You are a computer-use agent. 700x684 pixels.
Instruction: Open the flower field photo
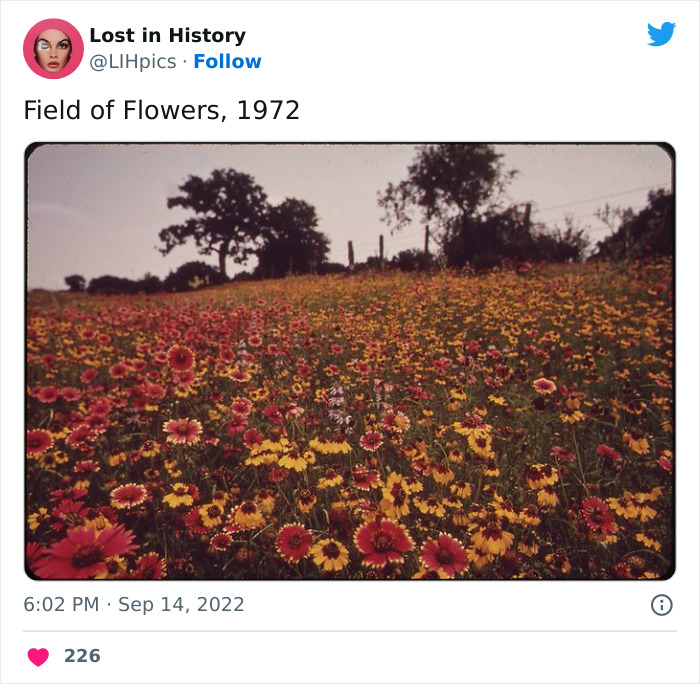pos(350,400)
